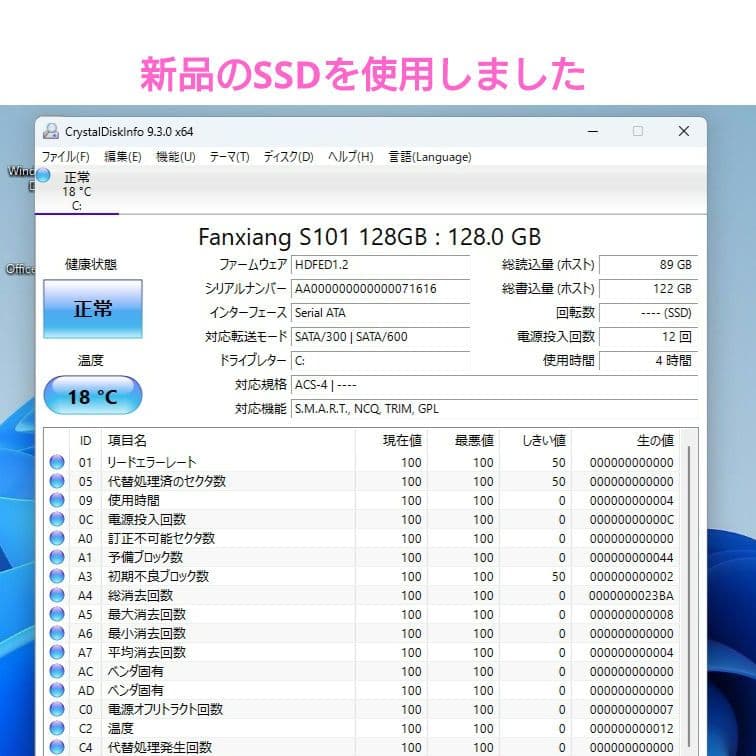The image size is (756, 756).
Task: Open the ファイル(F) menu
Action: (x=66, y=157)
